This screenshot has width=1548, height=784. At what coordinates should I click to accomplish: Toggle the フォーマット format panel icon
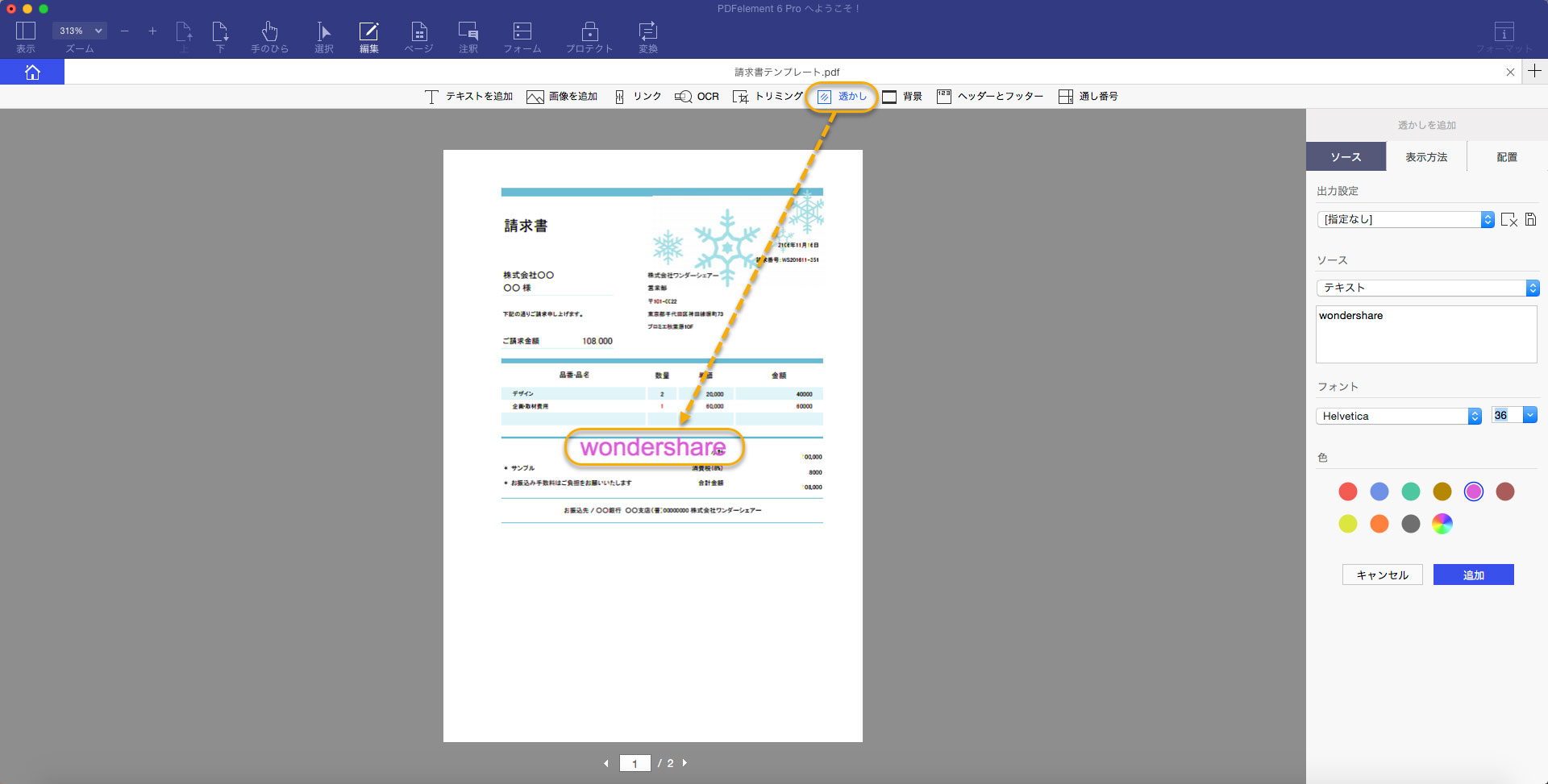(1504, 32)
